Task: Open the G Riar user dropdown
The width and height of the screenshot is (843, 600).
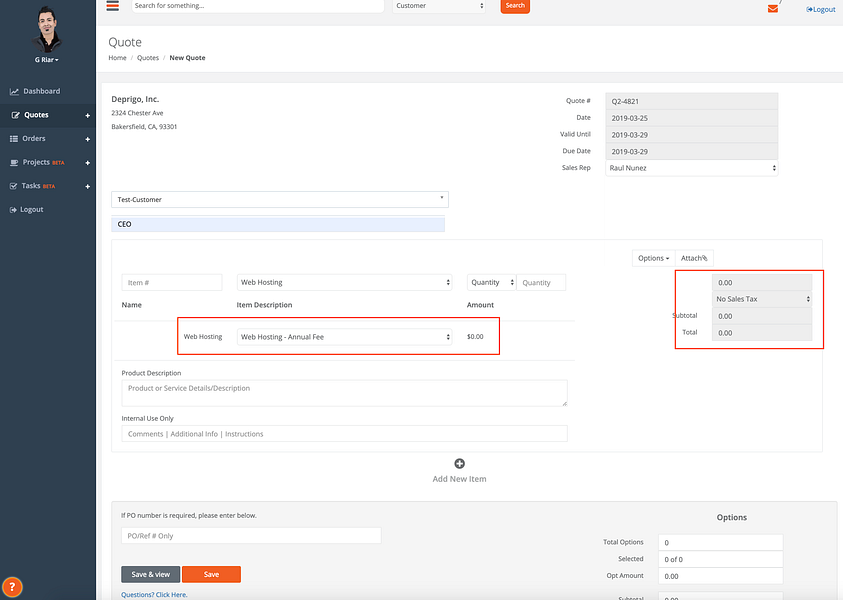Action: coord(47,60)
